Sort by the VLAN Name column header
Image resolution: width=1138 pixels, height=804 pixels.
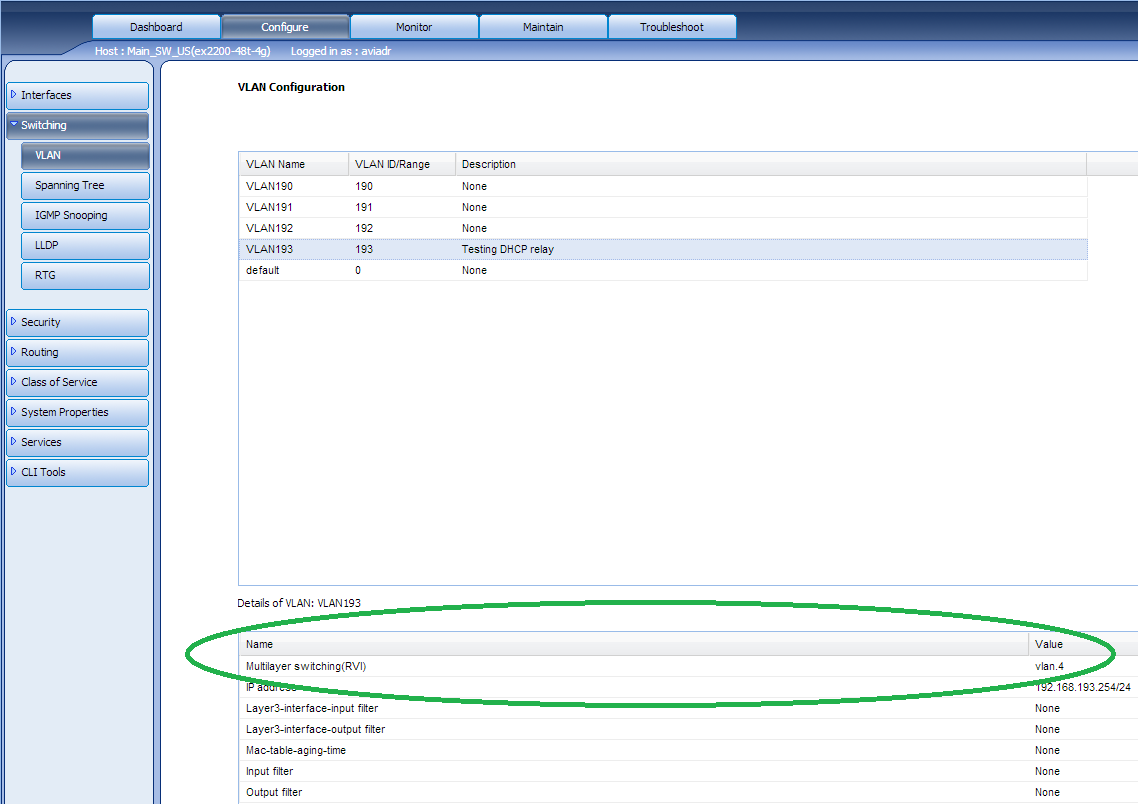294,164
